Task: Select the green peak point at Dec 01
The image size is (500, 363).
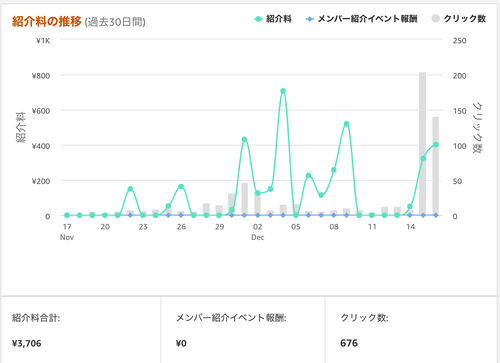Action: click(x=244, y=140)
